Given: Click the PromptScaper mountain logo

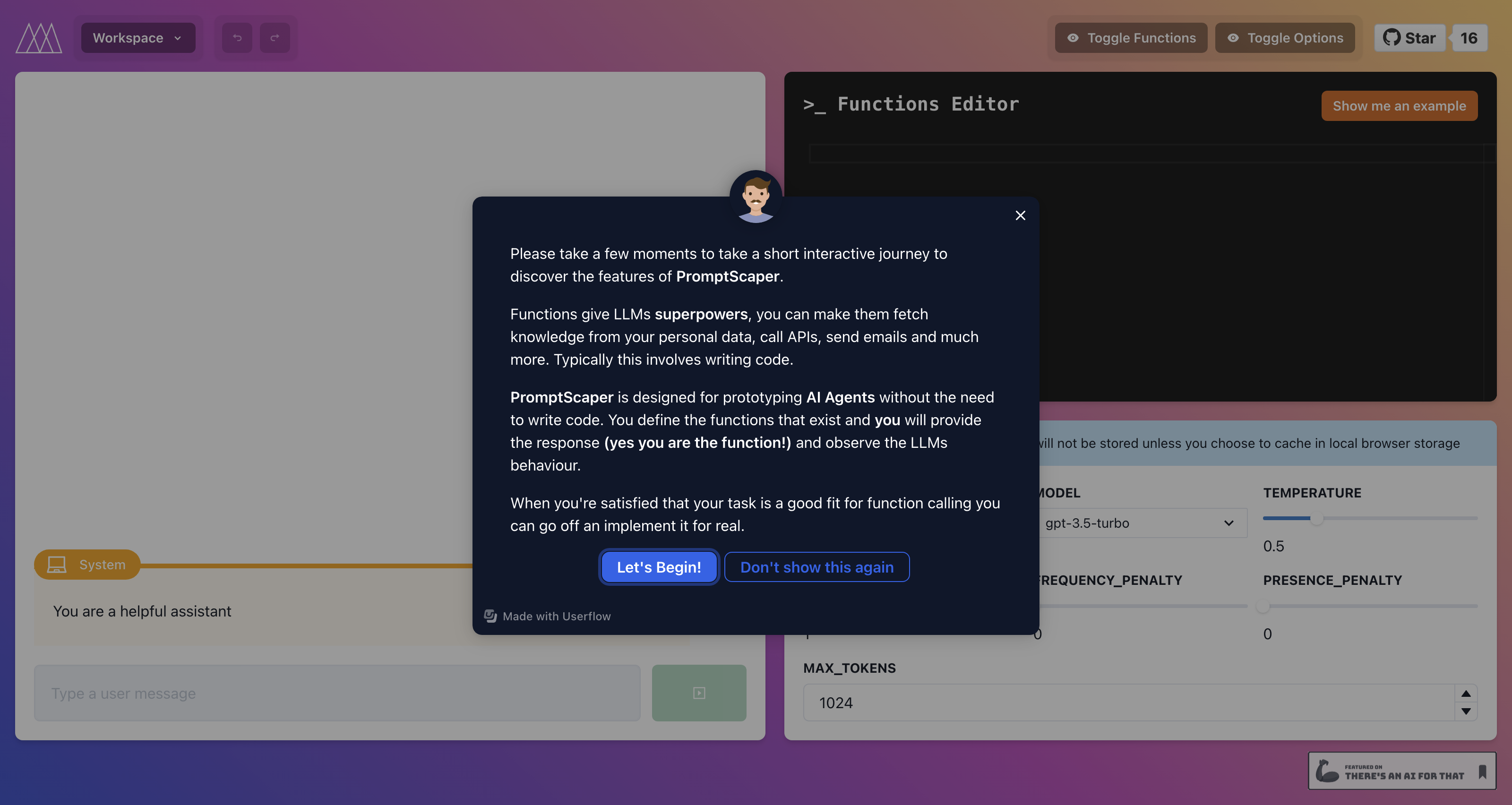Looking at the screenshot, I should (39, 38).
